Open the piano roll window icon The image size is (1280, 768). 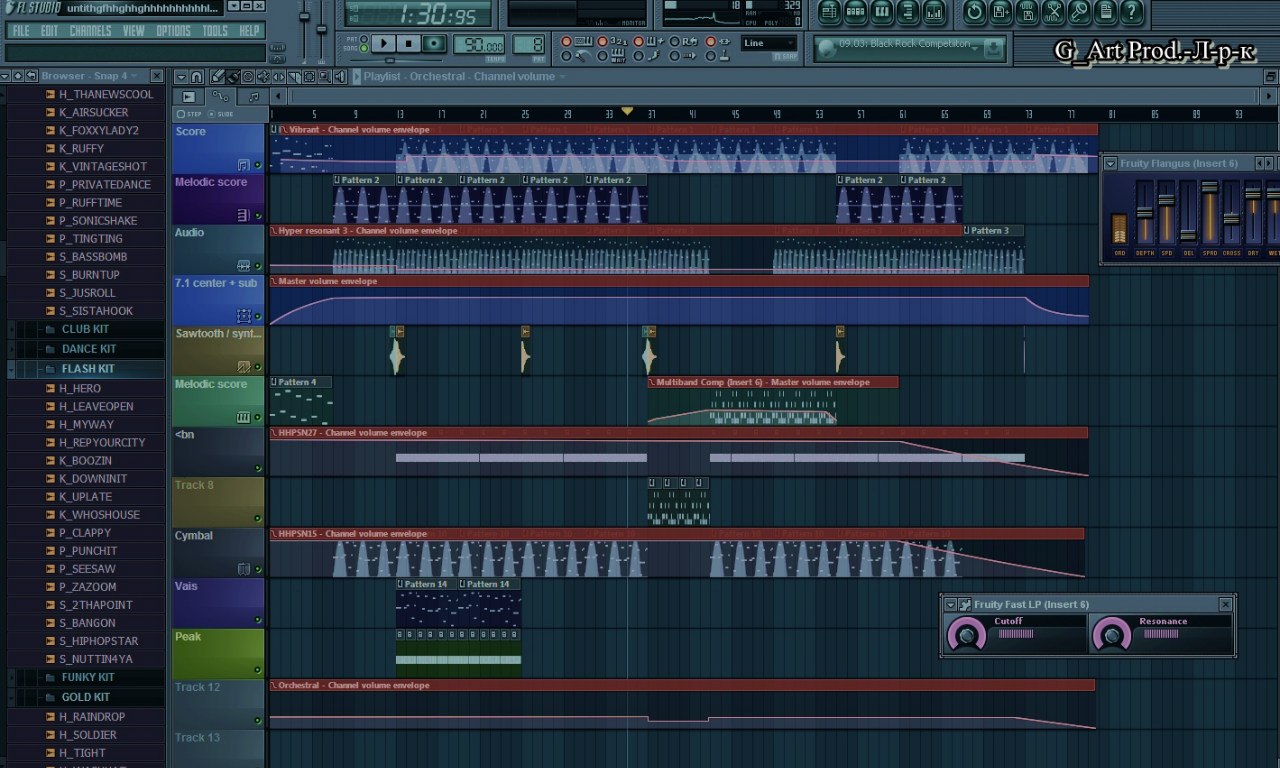coord(881,12)
